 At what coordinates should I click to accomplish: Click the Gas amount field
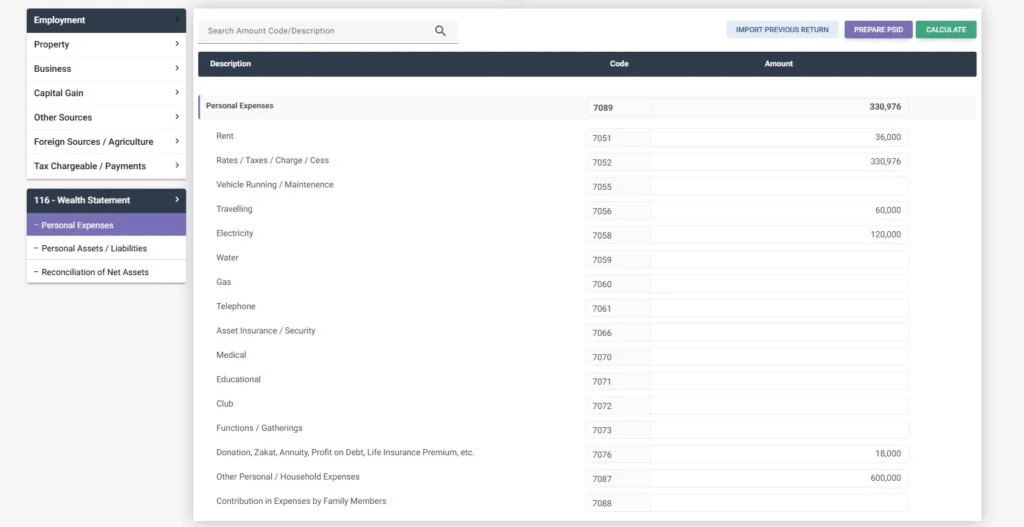pyautogui.click(x=779, y=283)
